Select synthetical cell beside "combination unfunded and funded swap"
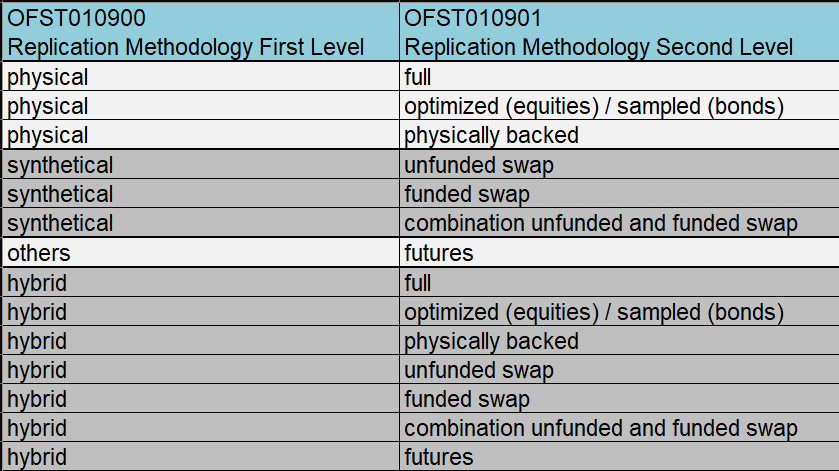The image size is (839, 471). pyautogui.click(x=200, y=223)
